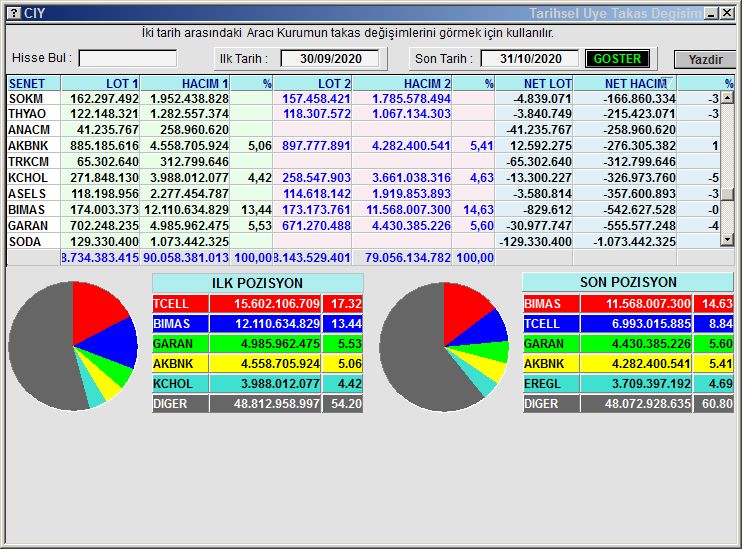
Task: Click the sort arrow on NET HACIM header
Action: pos(667,83)
